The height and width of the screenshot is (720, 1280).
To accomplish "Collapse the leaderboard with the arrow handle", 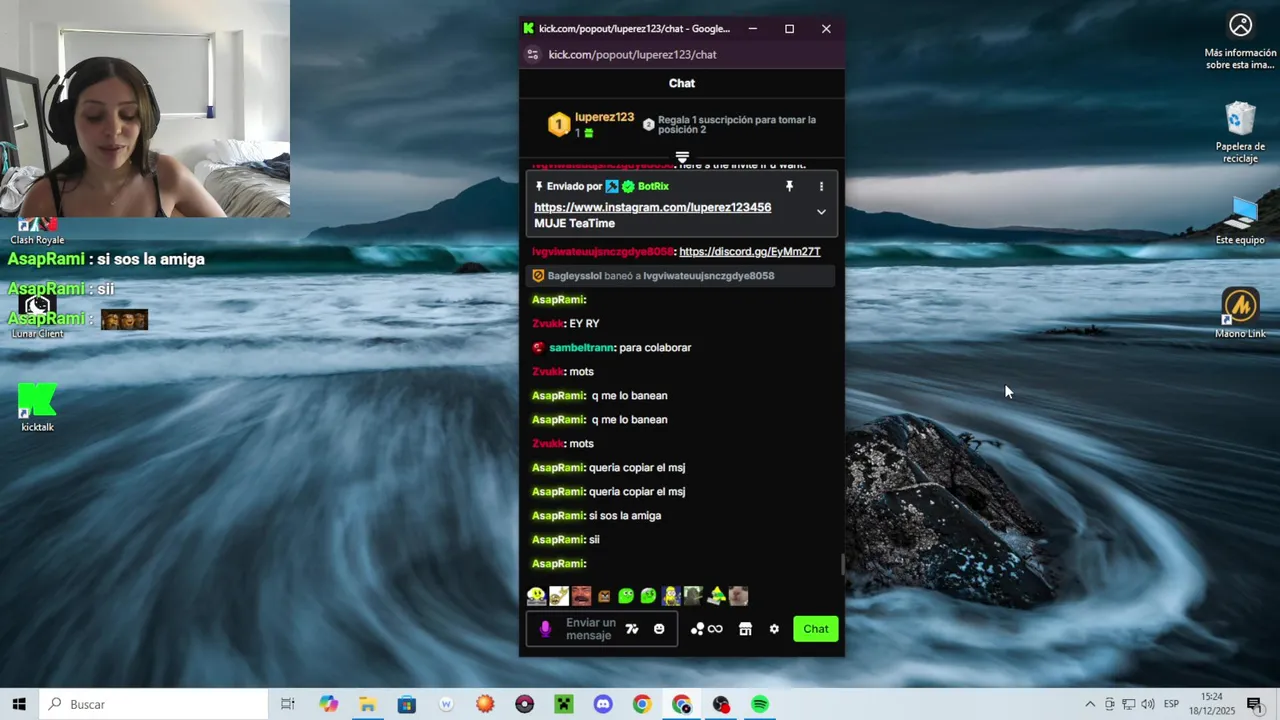I will 682,157.
